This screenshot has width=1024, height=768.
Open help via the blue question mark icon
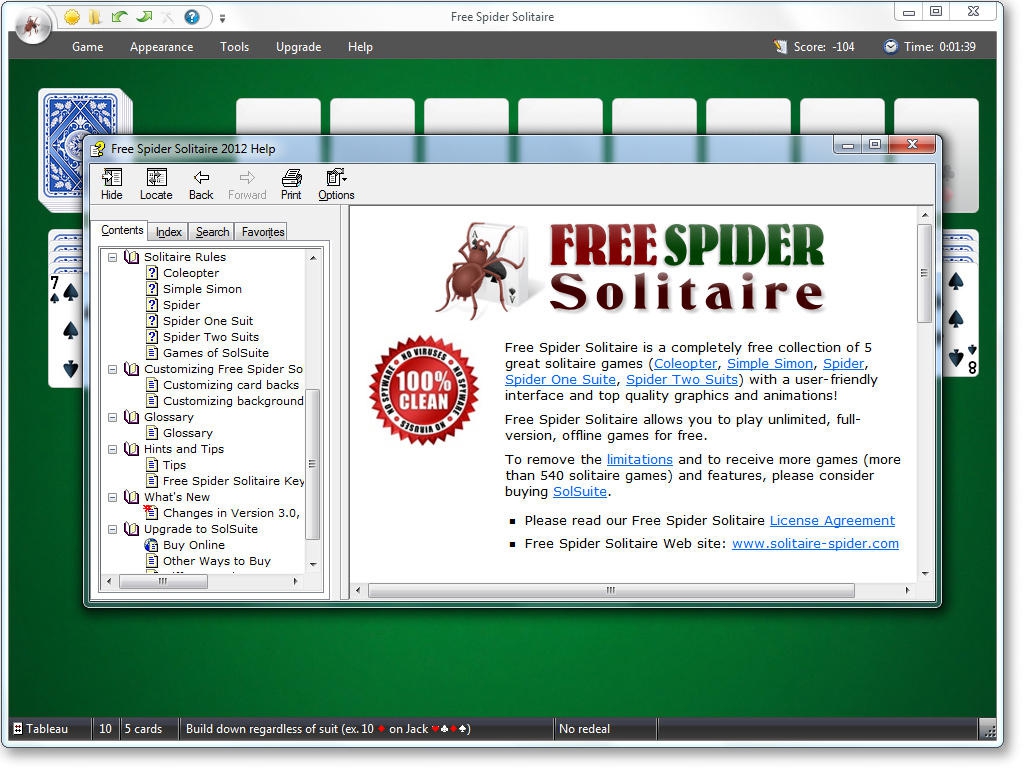[x=191, y=17]
